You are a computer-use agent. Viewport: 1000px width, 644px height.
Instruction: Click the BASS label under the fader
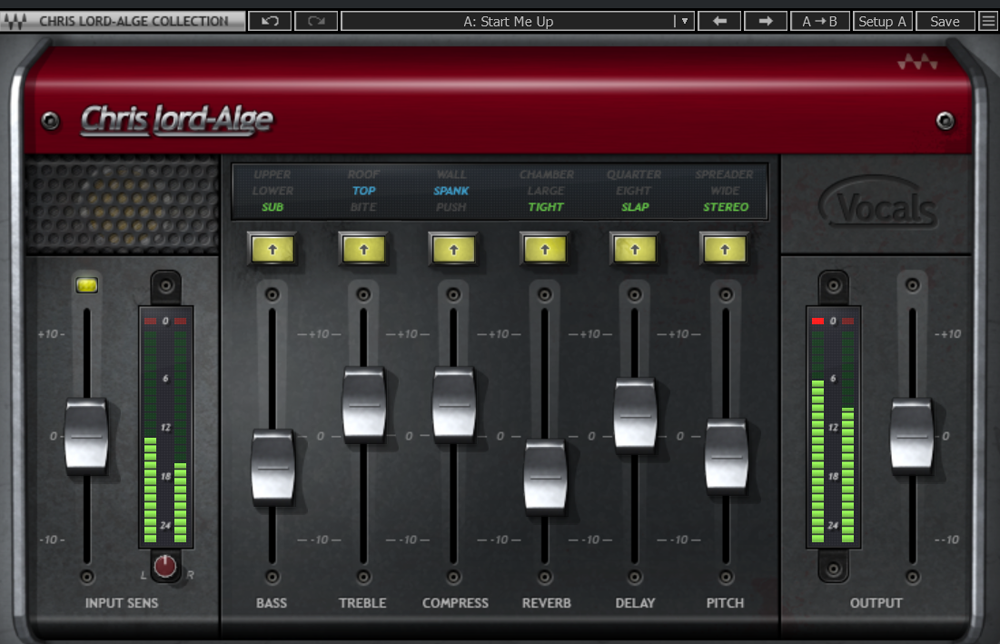pyautogui.click(x=272, y=603)
